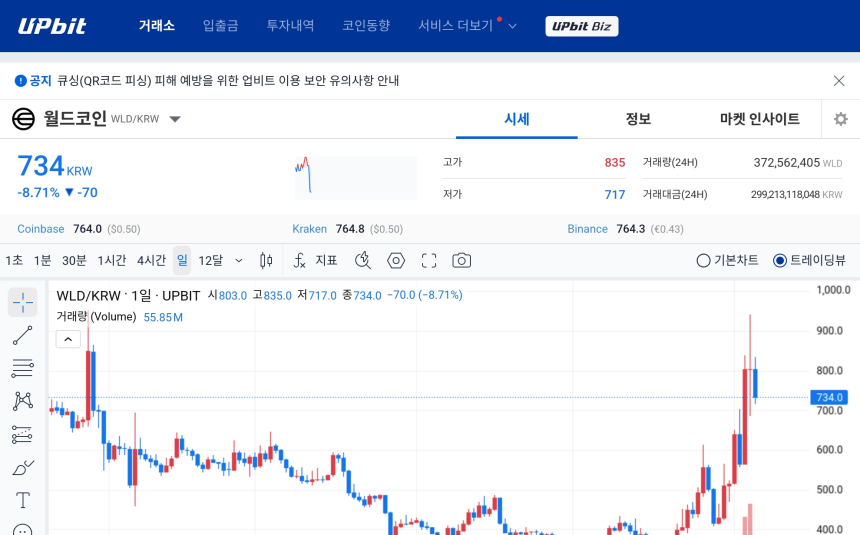The width and height of the screenshot is (860, 535).
Task: Select the 12달 chart interval
Action: pyautogui.click(x=211, y=261)
